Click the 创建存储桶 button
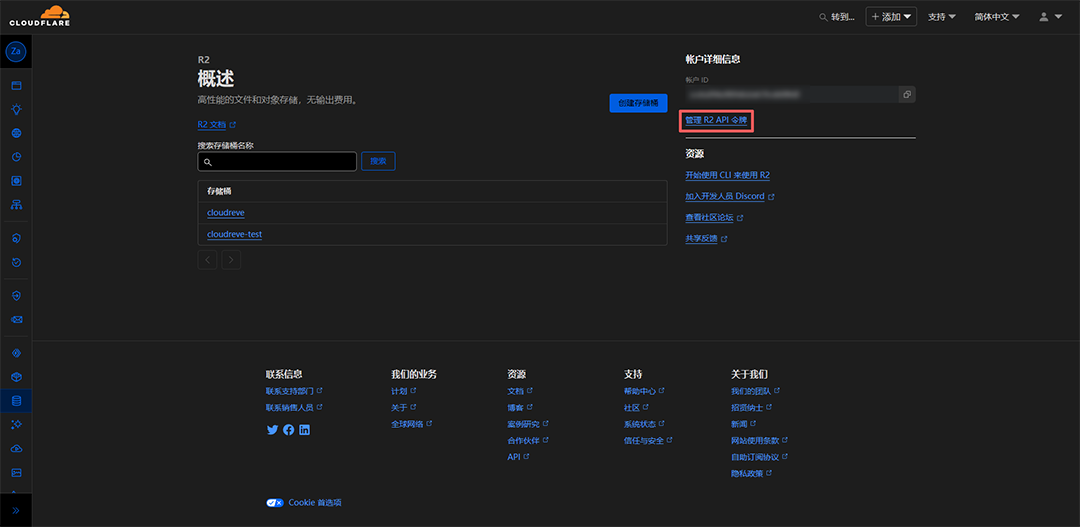The width and height of the screenshot is (1080, 527). (638, 103)
